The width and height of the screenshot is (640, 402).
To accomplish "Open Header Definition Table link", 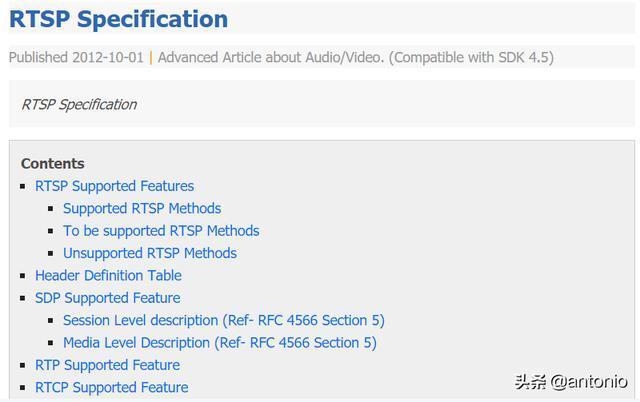I will [108, 275].
